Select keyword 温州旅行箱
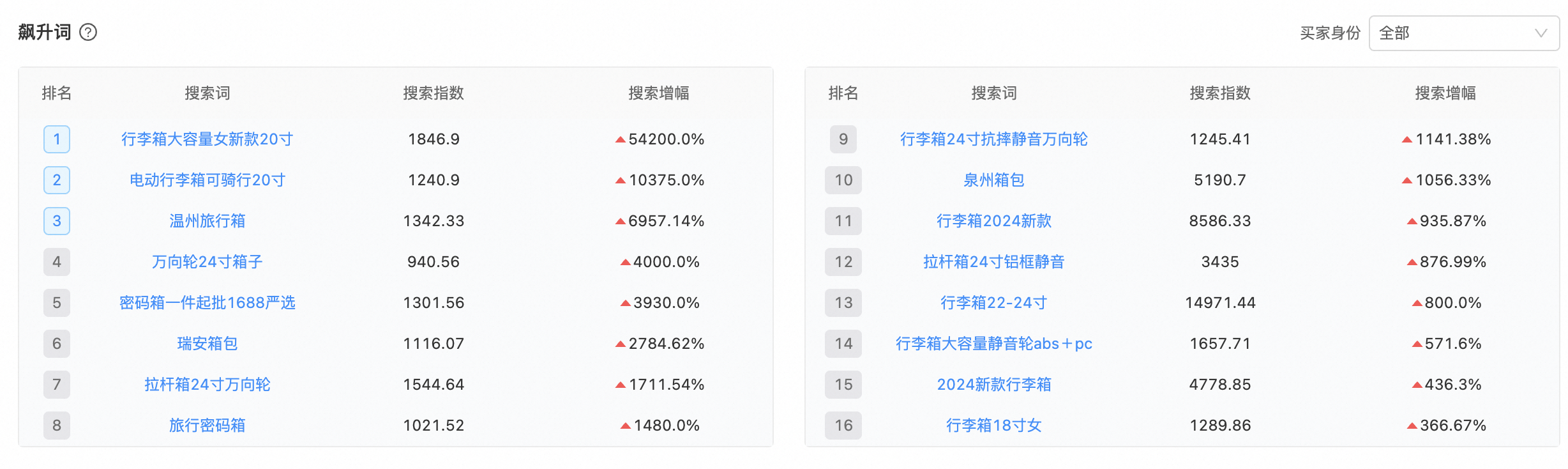1568x469 pixels. click(x=207, y=220)
